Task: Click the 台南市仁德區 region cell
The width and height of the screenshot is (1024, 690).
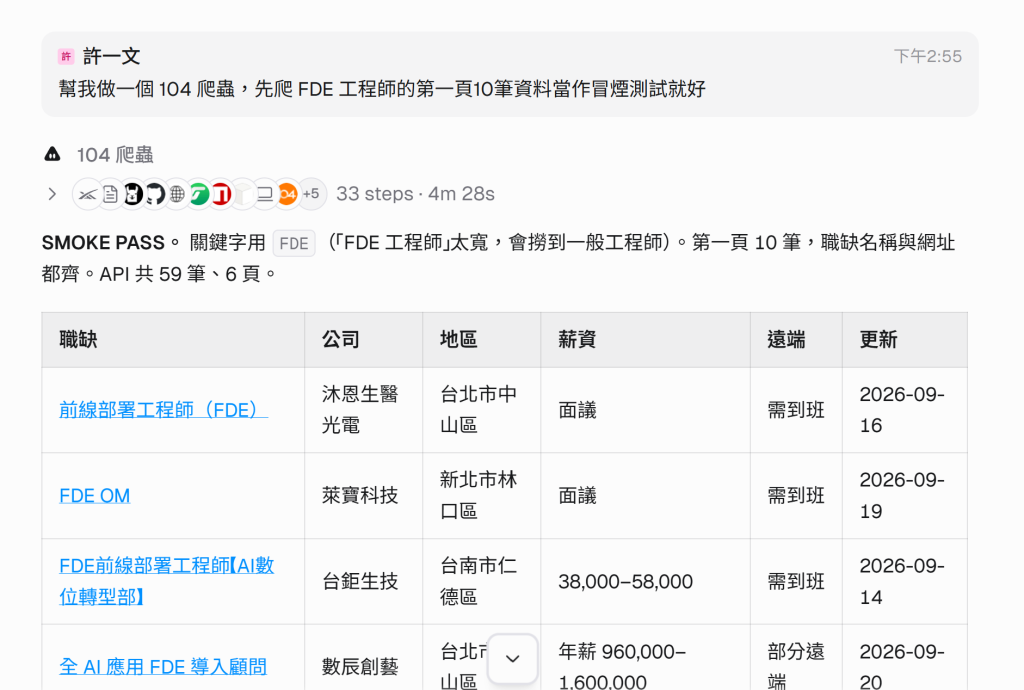Action: coord(479,581)
